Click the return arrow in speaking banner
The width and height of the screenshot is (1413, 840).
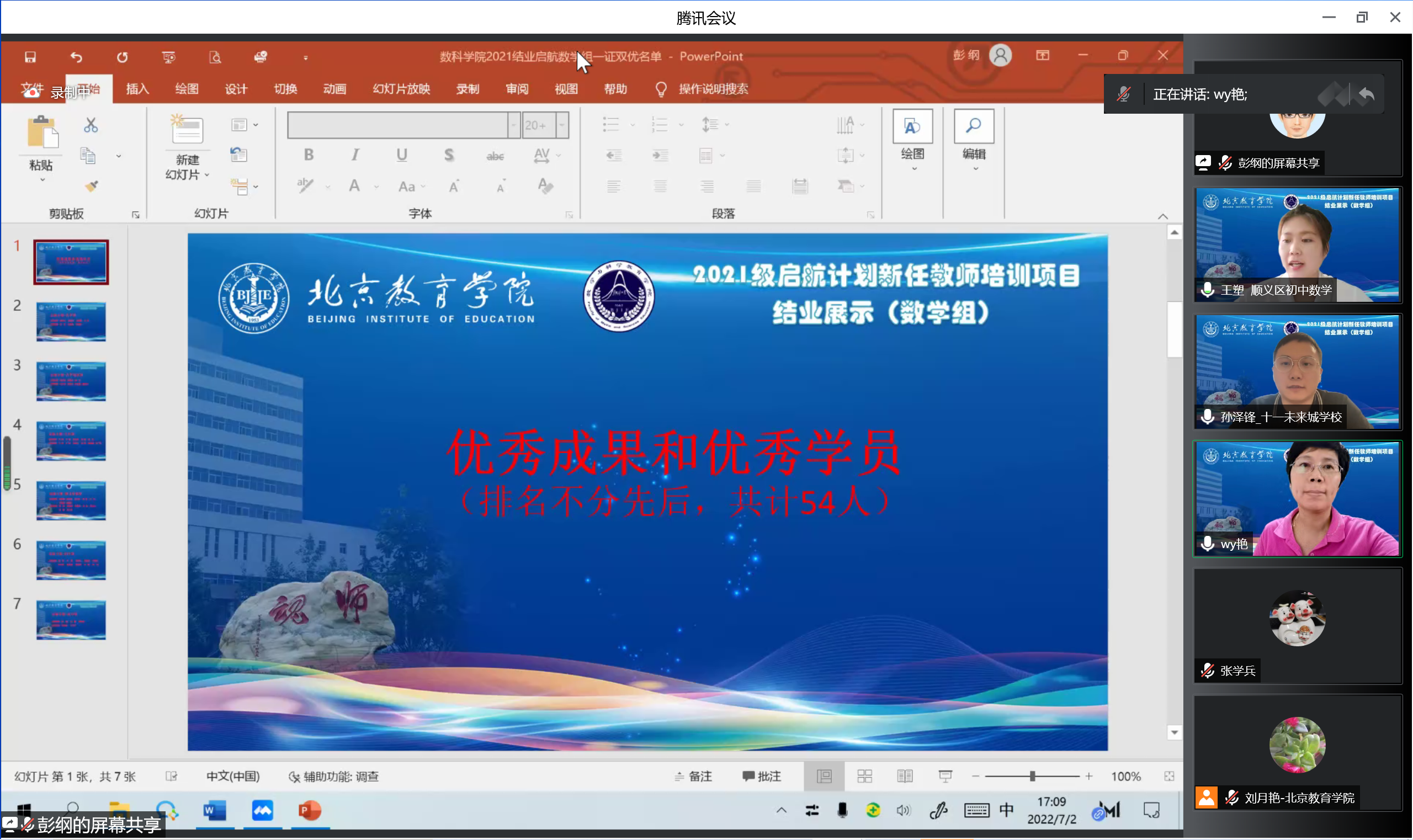[1367, 94]
